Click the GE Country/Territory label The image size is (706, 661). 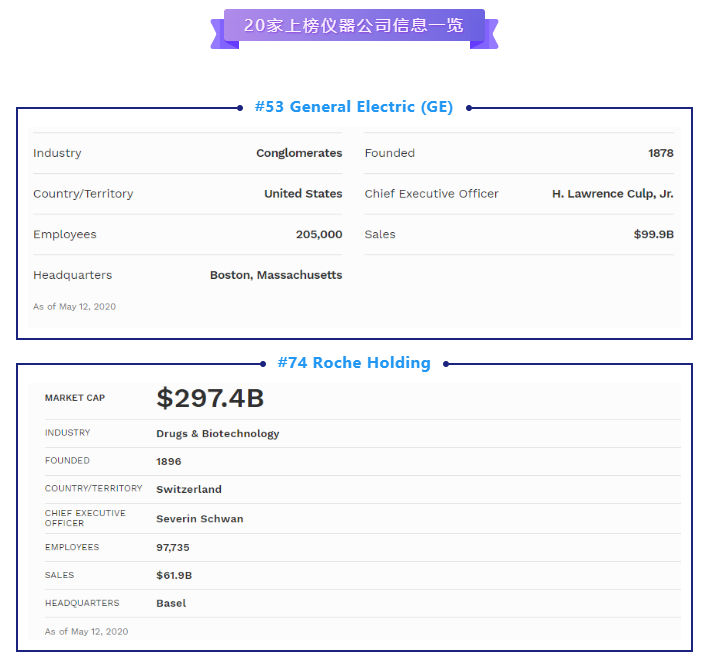(83, 194)
